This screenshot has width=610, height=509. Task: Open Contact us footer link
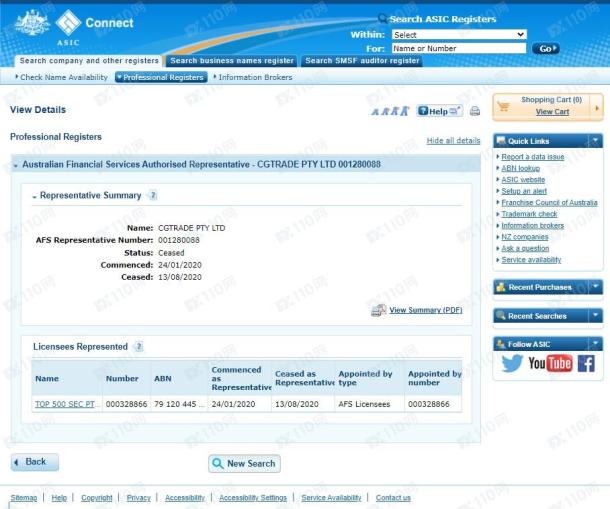pos(393,498)
